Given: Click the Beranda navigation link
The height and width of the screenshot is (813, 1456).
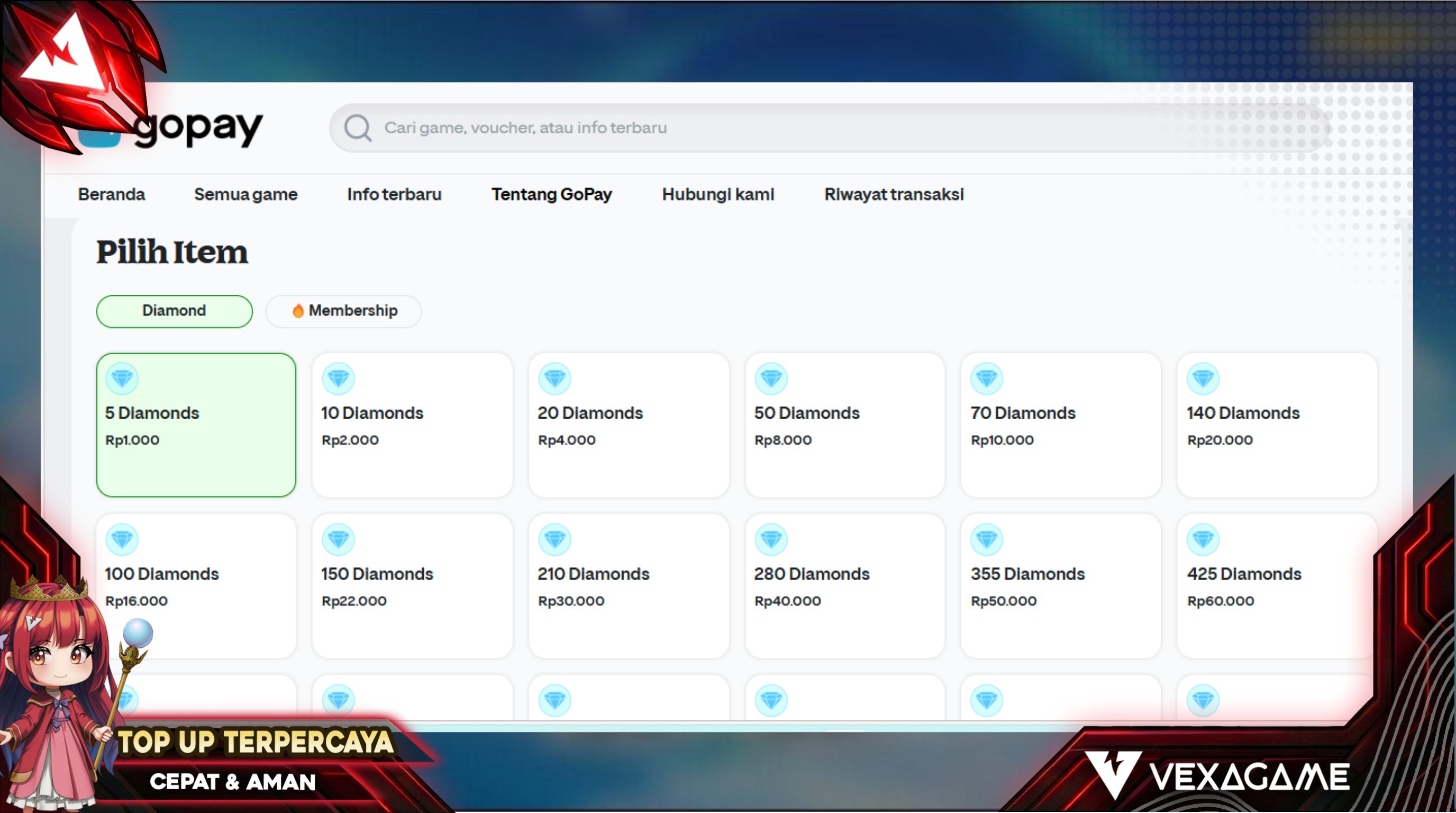Looking at the screenshot, I should [111, 194].
